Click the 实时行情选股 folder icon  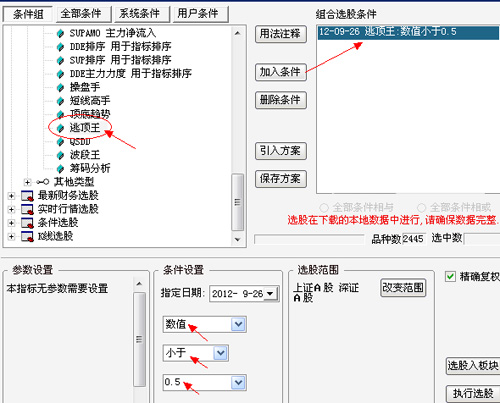pyautogui.click(x=27, y=209)
